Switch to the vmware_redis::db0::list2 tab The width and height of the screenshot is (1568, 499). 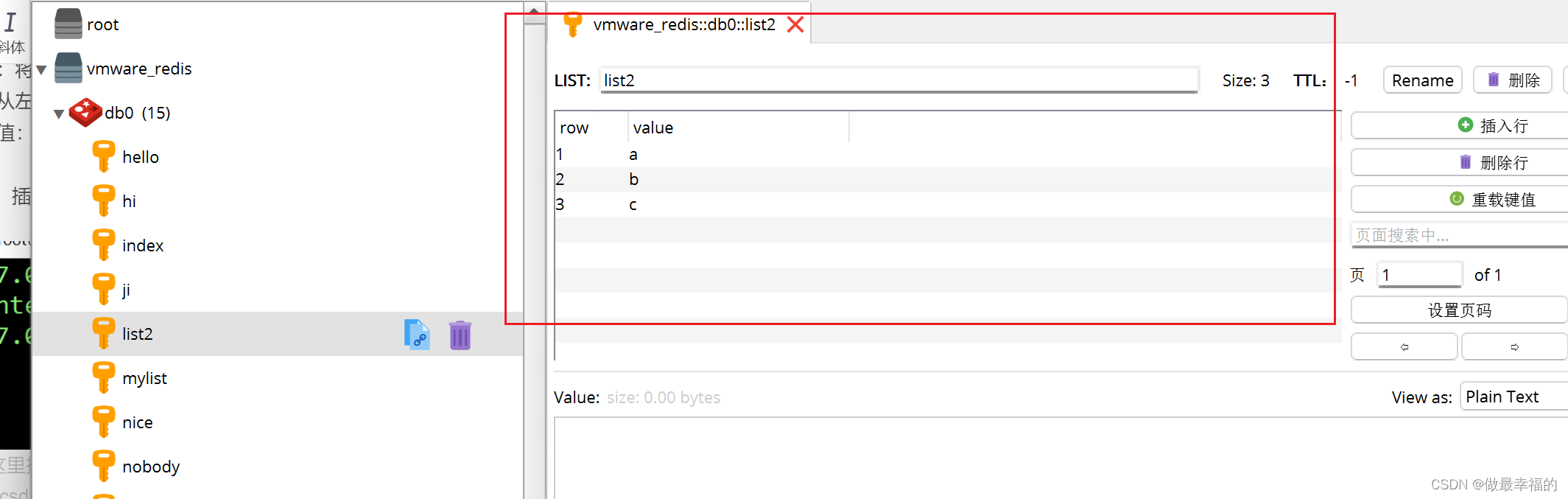pyautogui.click(x=684, y=24)
